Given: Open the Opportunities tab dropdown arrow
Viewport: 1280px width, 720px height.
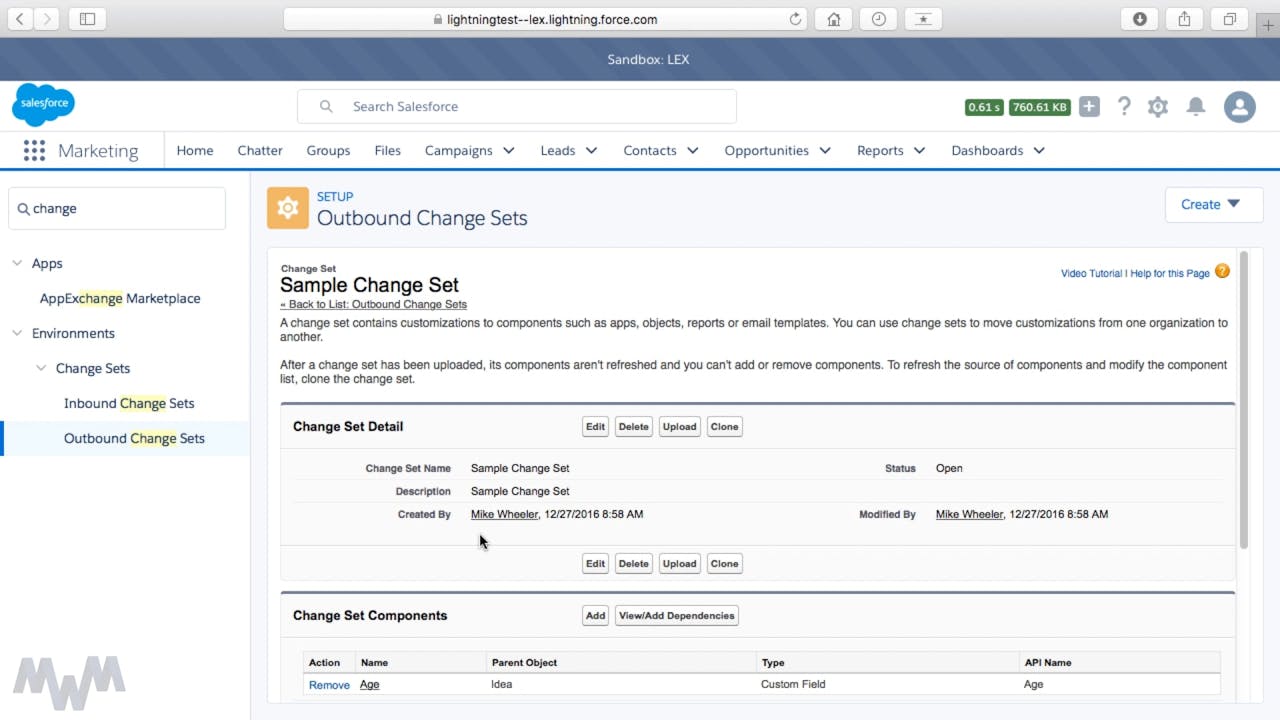Looking at the screenshot, I should coord(825,150).
